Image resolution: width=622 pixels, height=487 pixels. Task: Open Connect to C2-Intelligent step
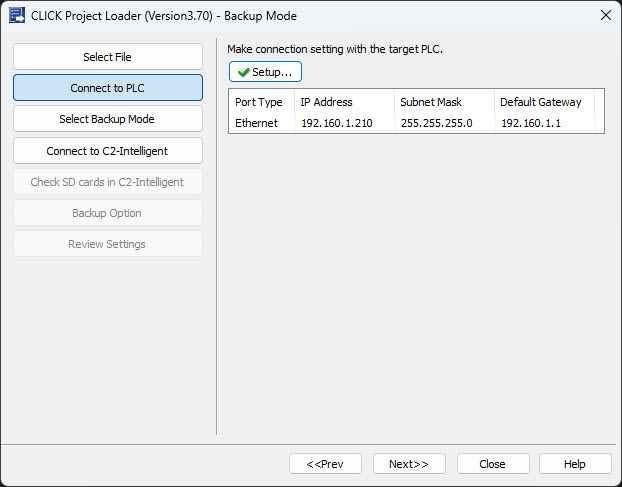tap(108, 151)
